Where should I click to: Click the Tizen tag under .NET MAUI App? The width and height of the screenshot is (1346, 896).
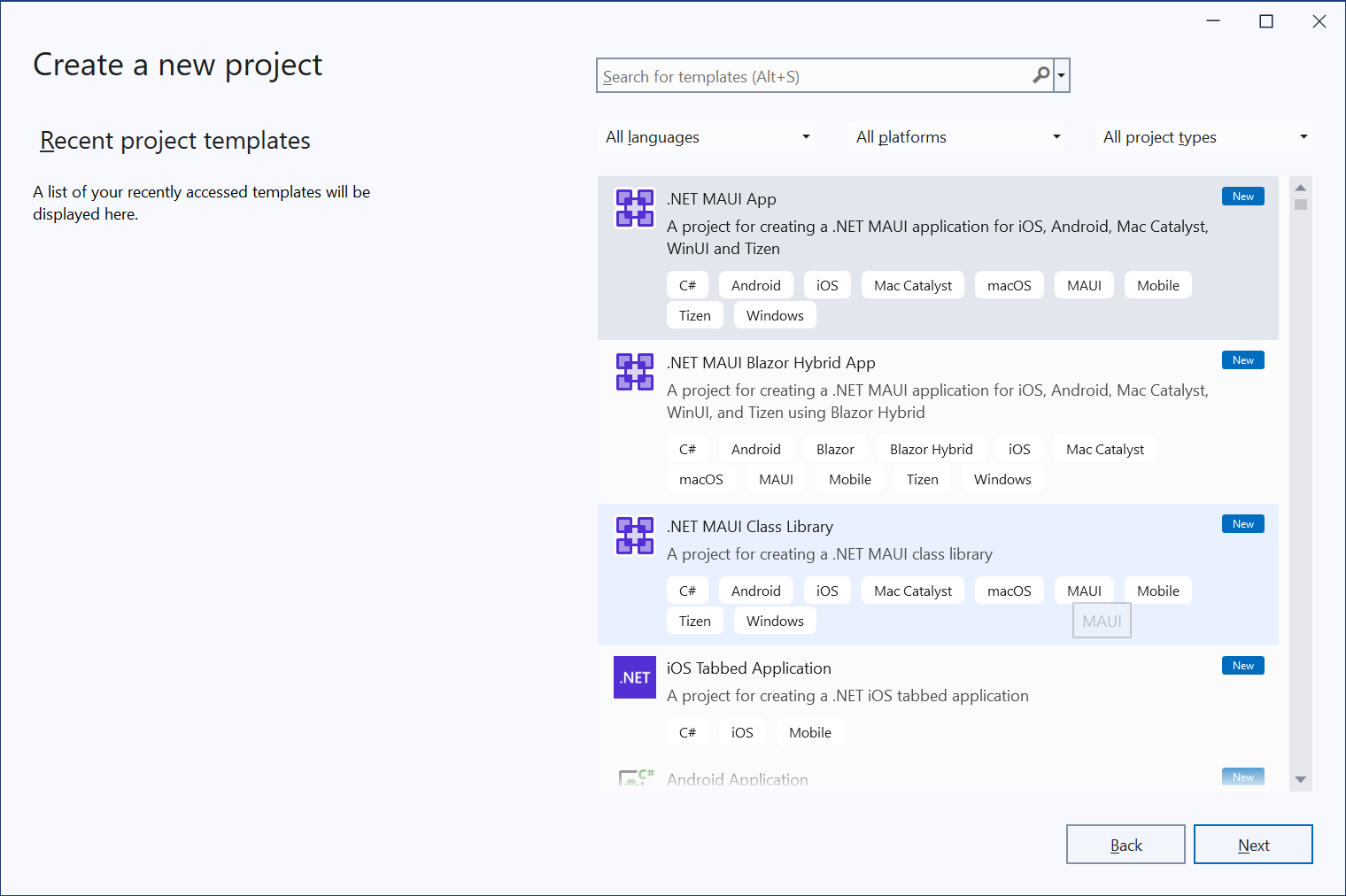[x=695, y=315]
